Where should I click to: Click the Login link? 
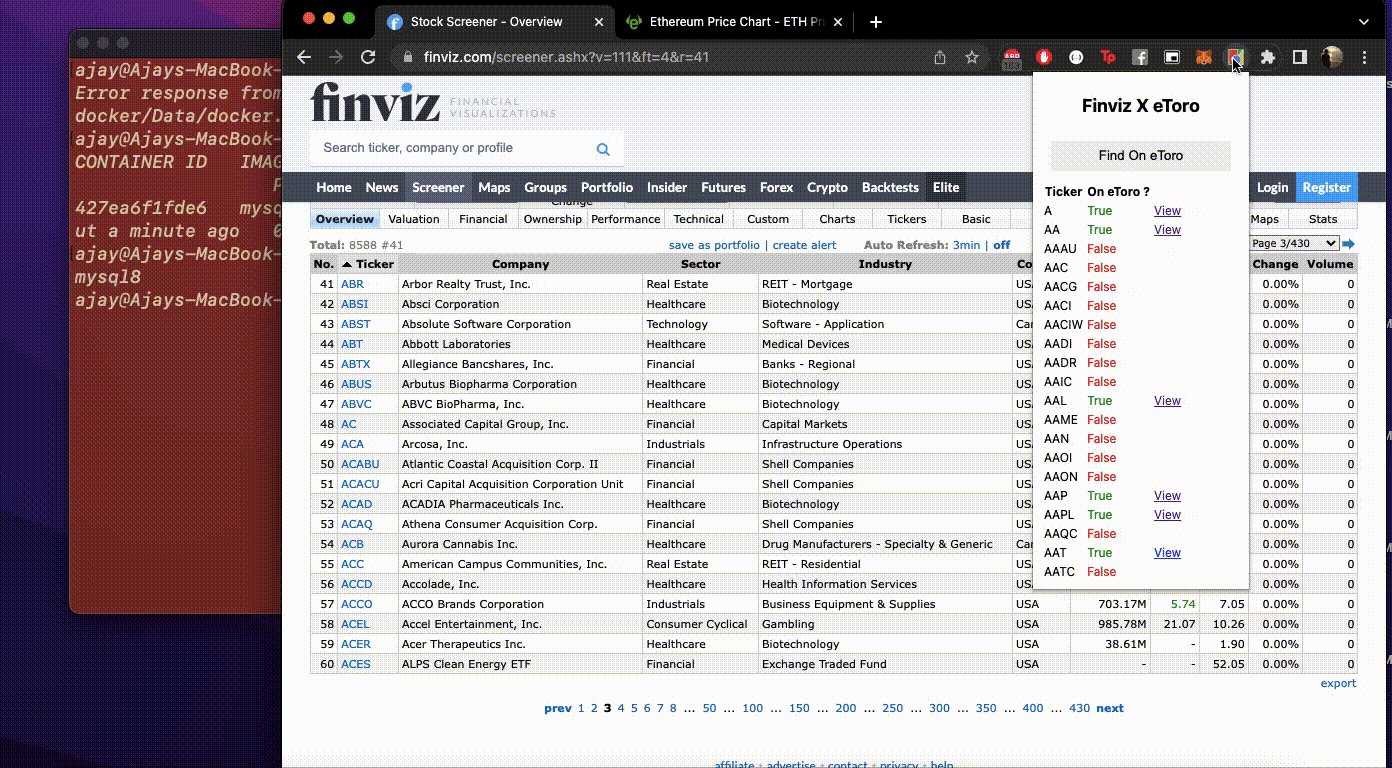click(x=1272, y=187)
